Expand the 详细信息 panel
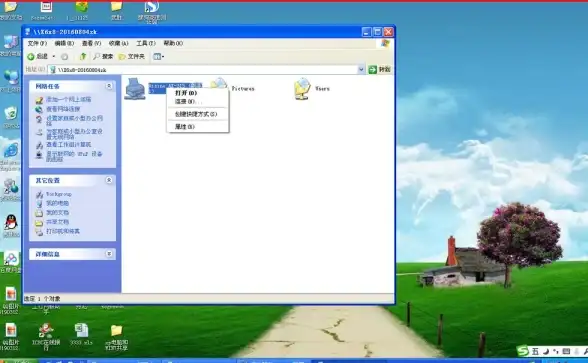Image resolution: width=588 pixels, height=363 pixels. tap(109, 254)
